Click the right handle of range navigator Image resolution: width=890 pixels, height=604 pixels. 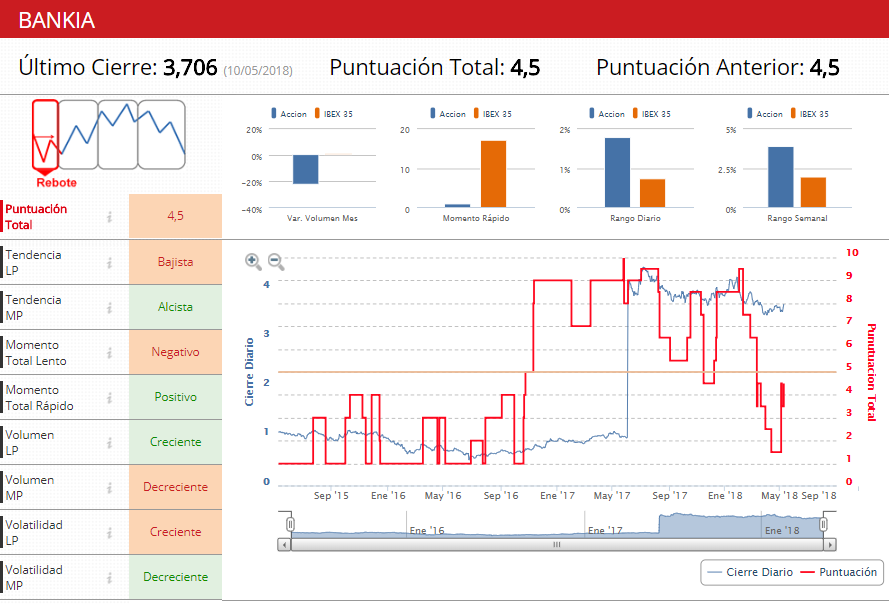tap(825, 524)
